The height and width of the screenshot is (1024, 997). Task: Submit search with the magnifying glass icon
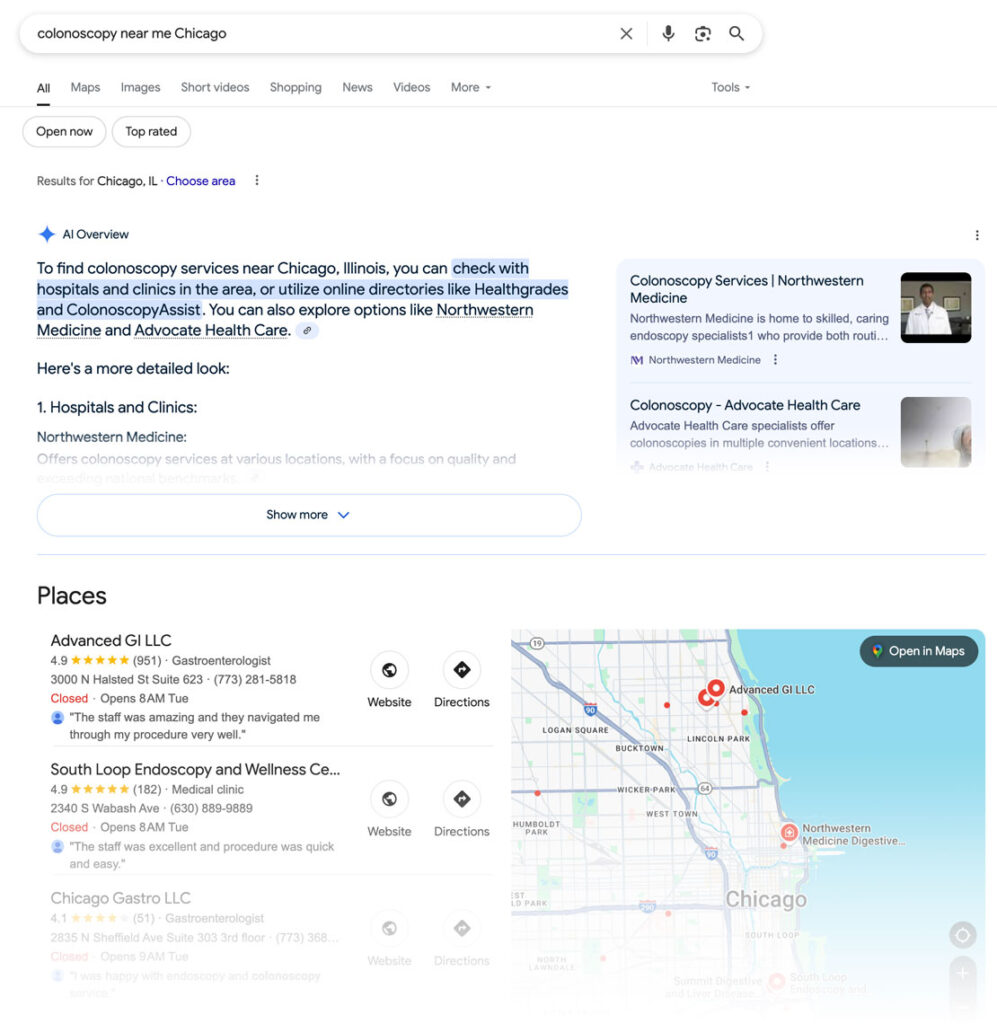tap(736, 33)
